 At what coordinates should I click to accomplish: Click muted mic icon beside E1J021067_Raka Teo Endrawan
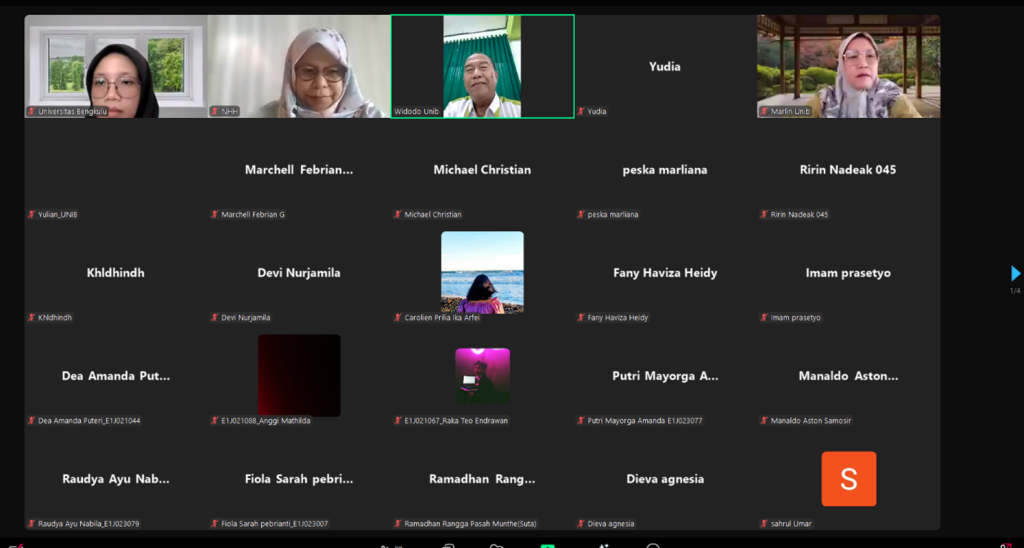tap(397, 421)
